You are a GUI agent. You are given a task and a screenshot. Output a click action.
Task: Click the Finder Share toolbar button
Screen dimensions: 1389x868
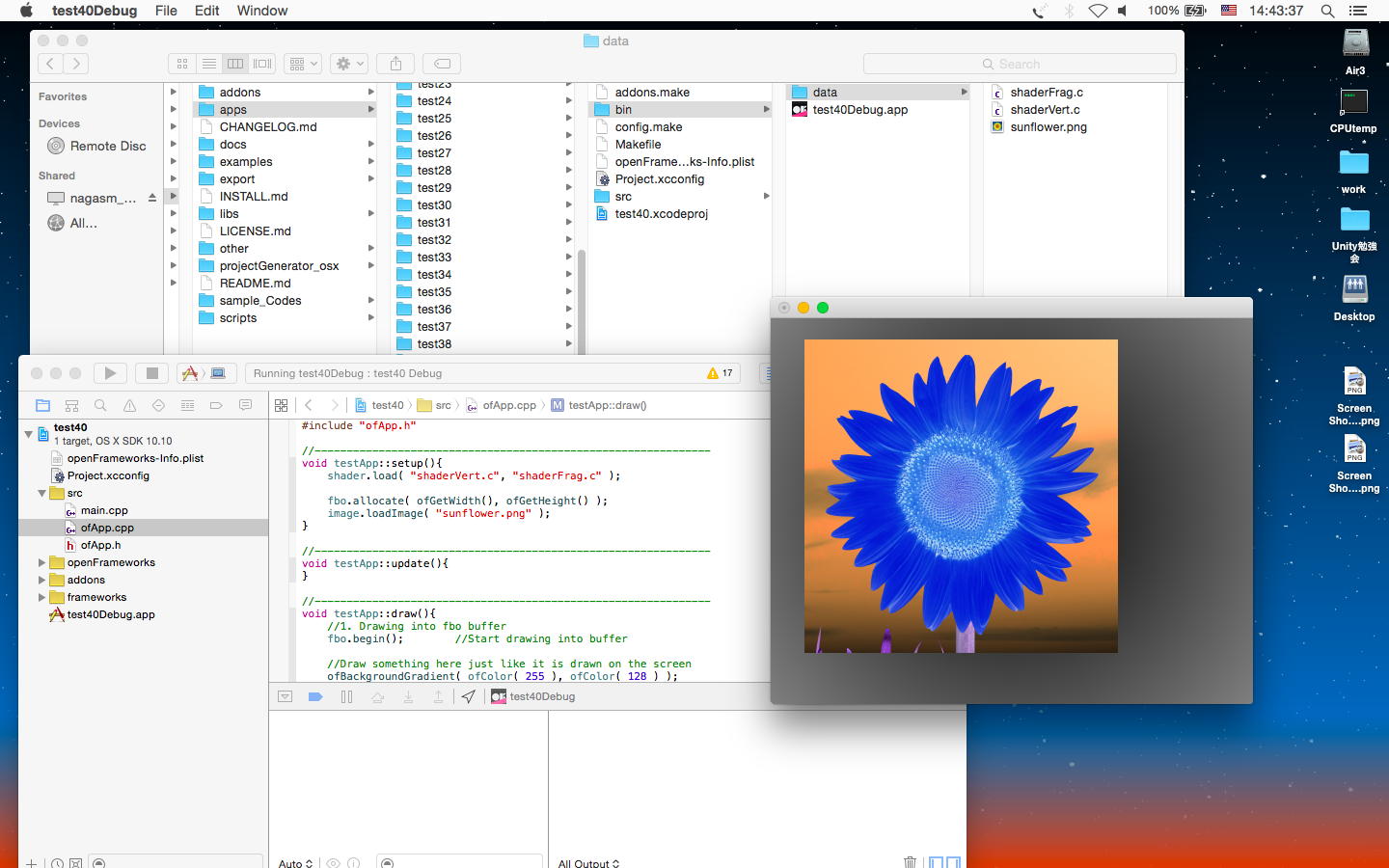(395, 64)
